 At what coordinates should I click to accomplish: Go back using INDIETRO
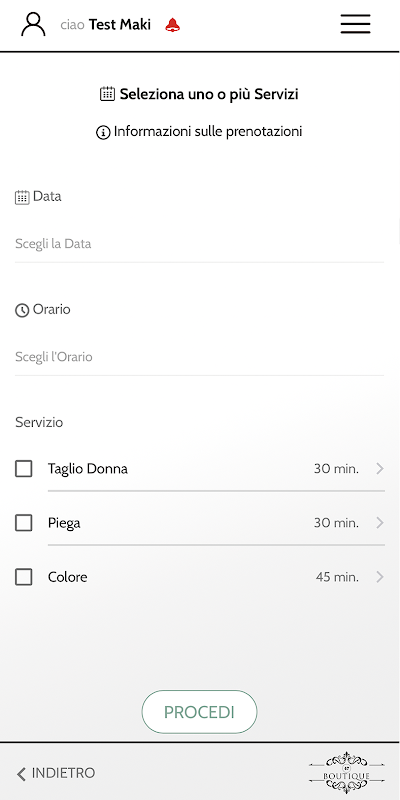click(x=56, y=773)
